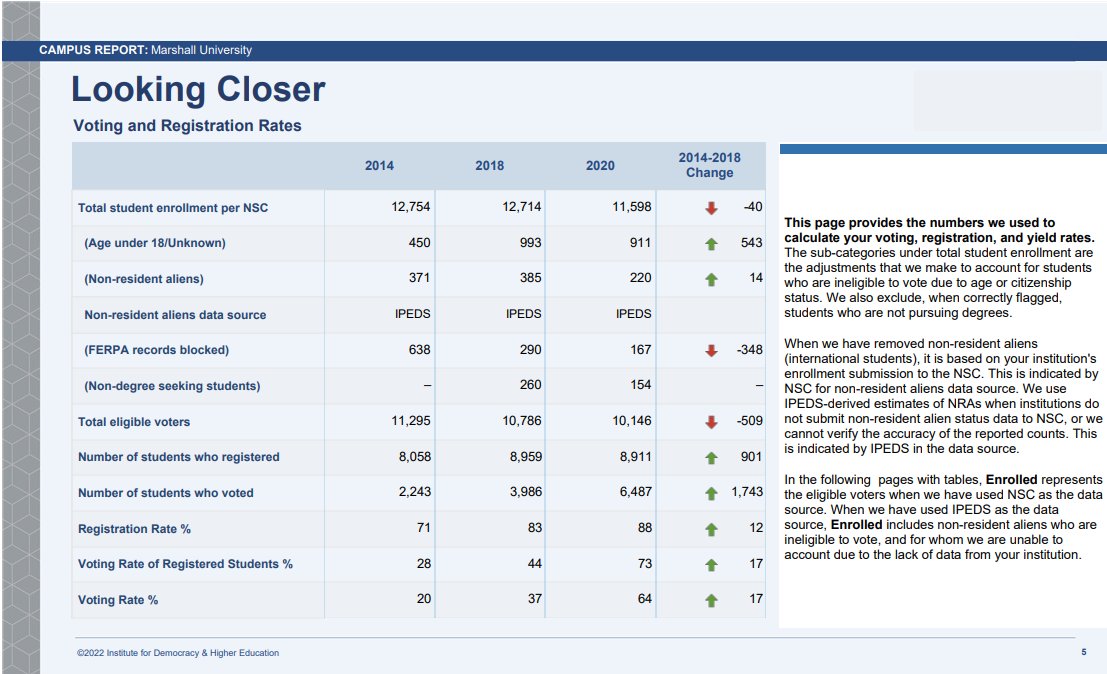This screenshot has height=674, width=1107.
Task: Click the green up arrow in Voting Rate % row
Action: click(x=711, y=601)
